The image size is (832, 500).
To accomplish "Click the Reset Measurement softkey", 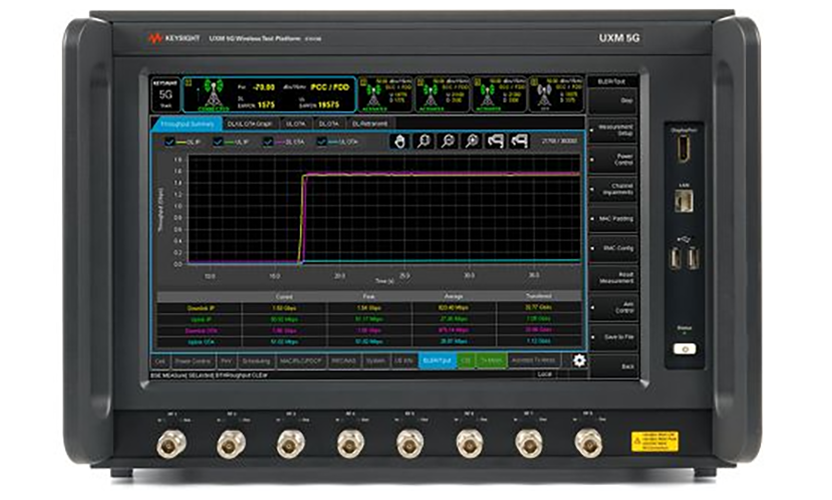I will tap(613, 278).
